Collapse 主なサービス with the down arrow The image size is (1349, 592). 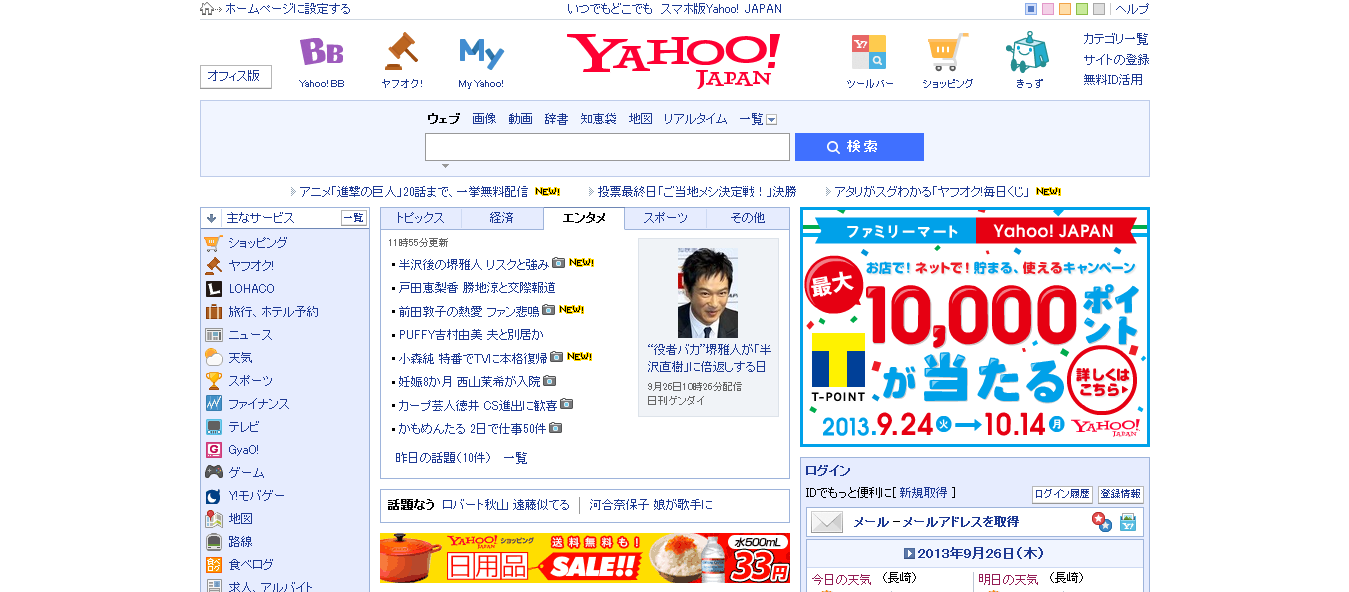211,218
